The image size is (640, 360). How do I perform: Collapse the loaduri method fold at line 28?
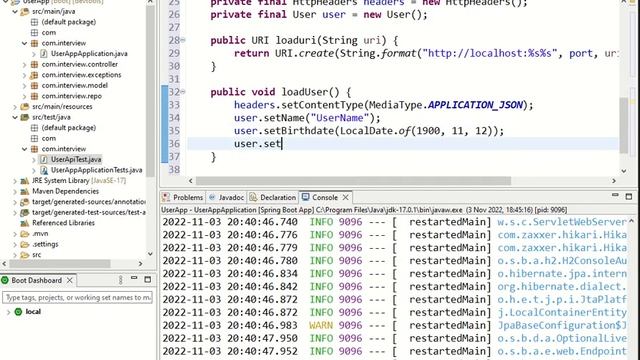click(183, 40)
